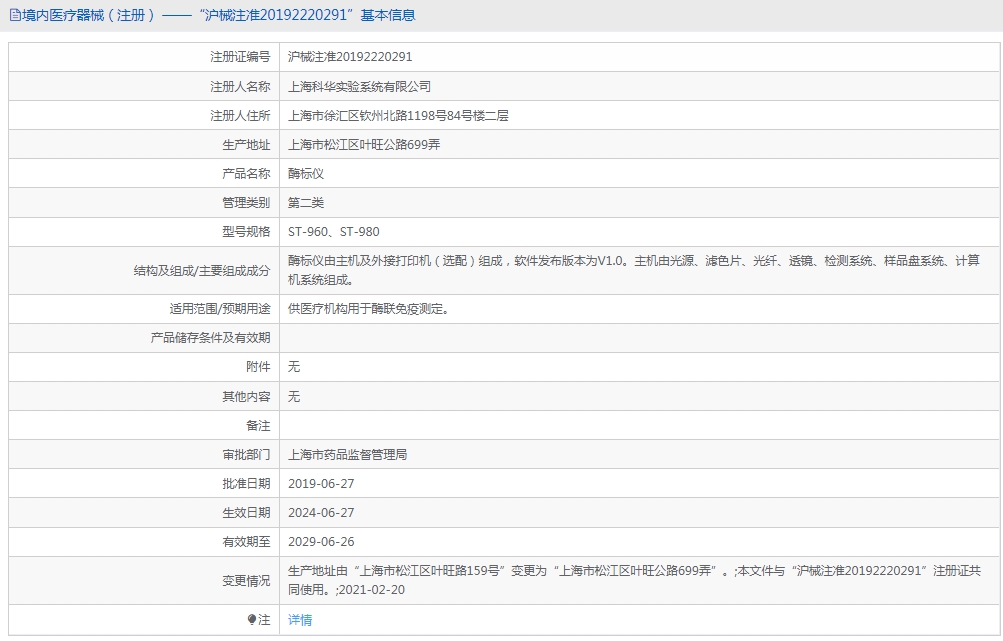Click the 管理类别 label
The image size is (1003, 641).
pos(246,203)
